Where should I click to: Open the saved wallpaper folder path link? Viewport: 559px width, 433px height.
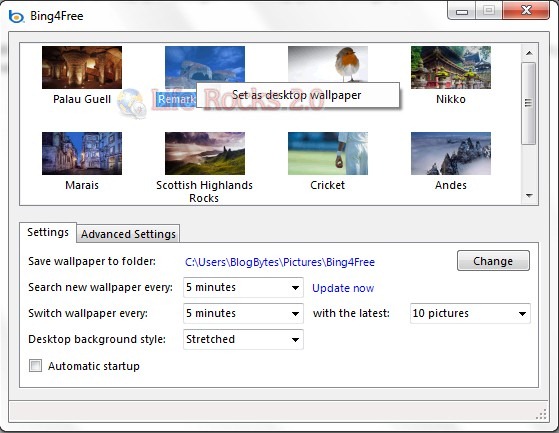[280, 262]
